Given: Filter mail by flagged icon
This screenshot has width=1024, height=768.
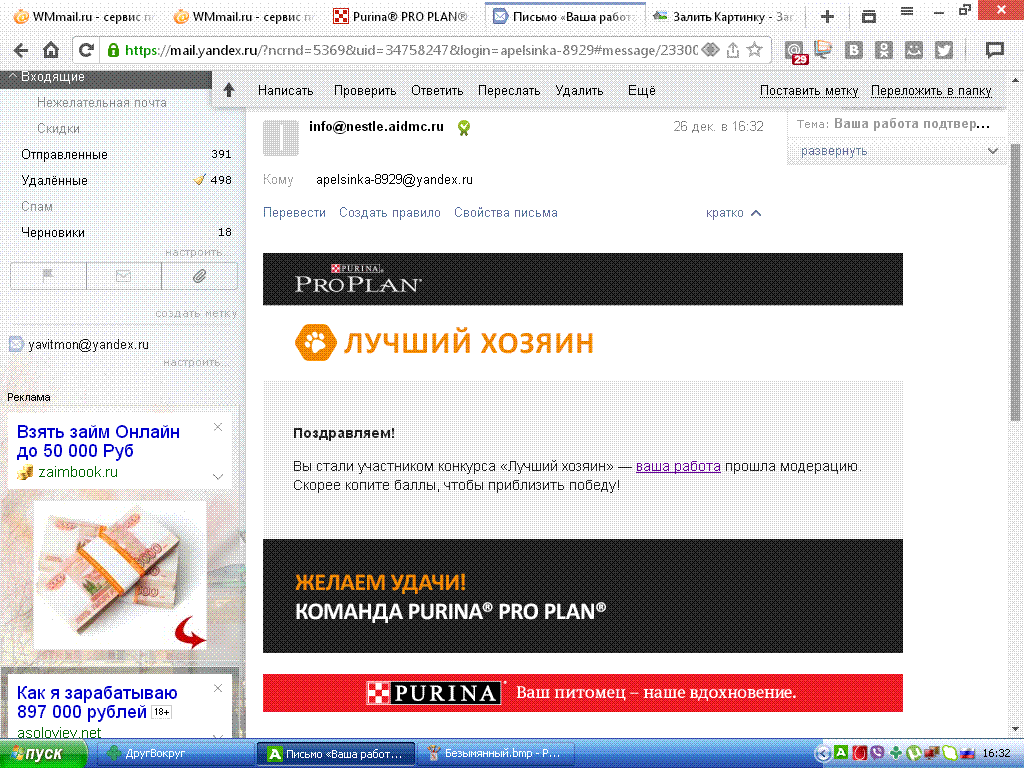Looking at the screenshot, I should click(x=48, y=276).
